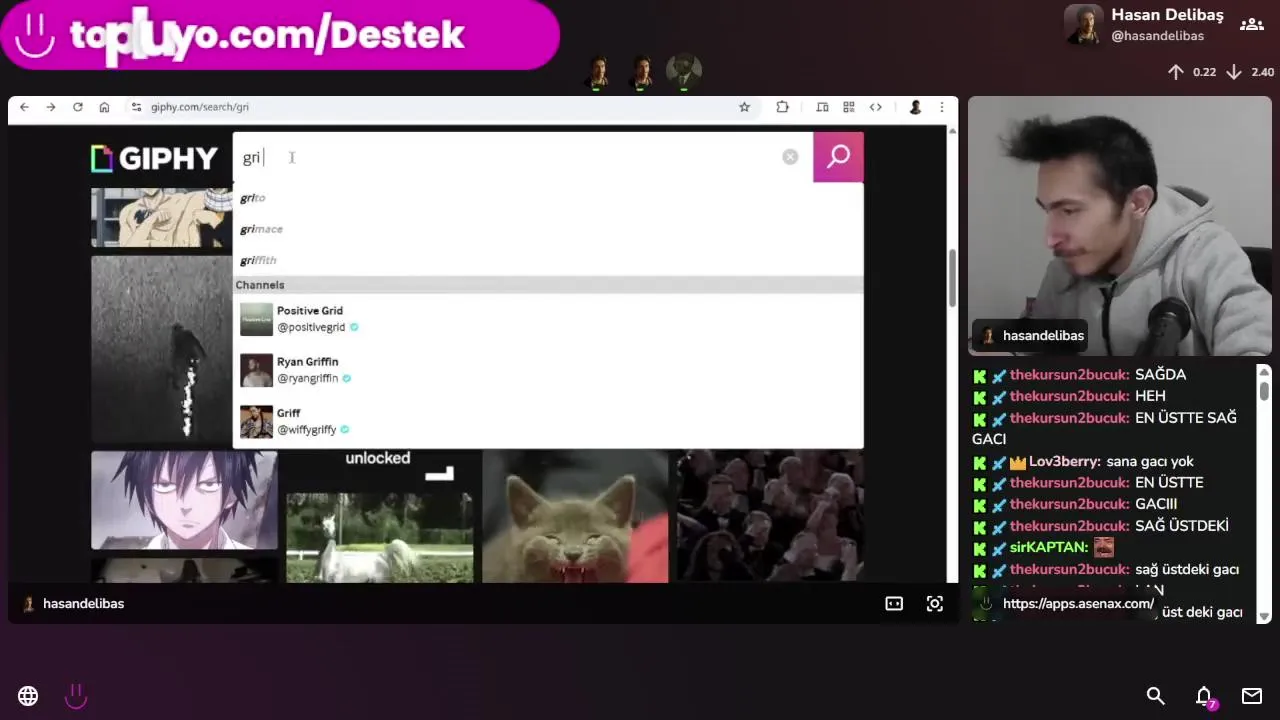Viewport: 1280px width, 720px height.
Task: Choose the 'grito' search suggestion
Action: click(x=253, y=198)
